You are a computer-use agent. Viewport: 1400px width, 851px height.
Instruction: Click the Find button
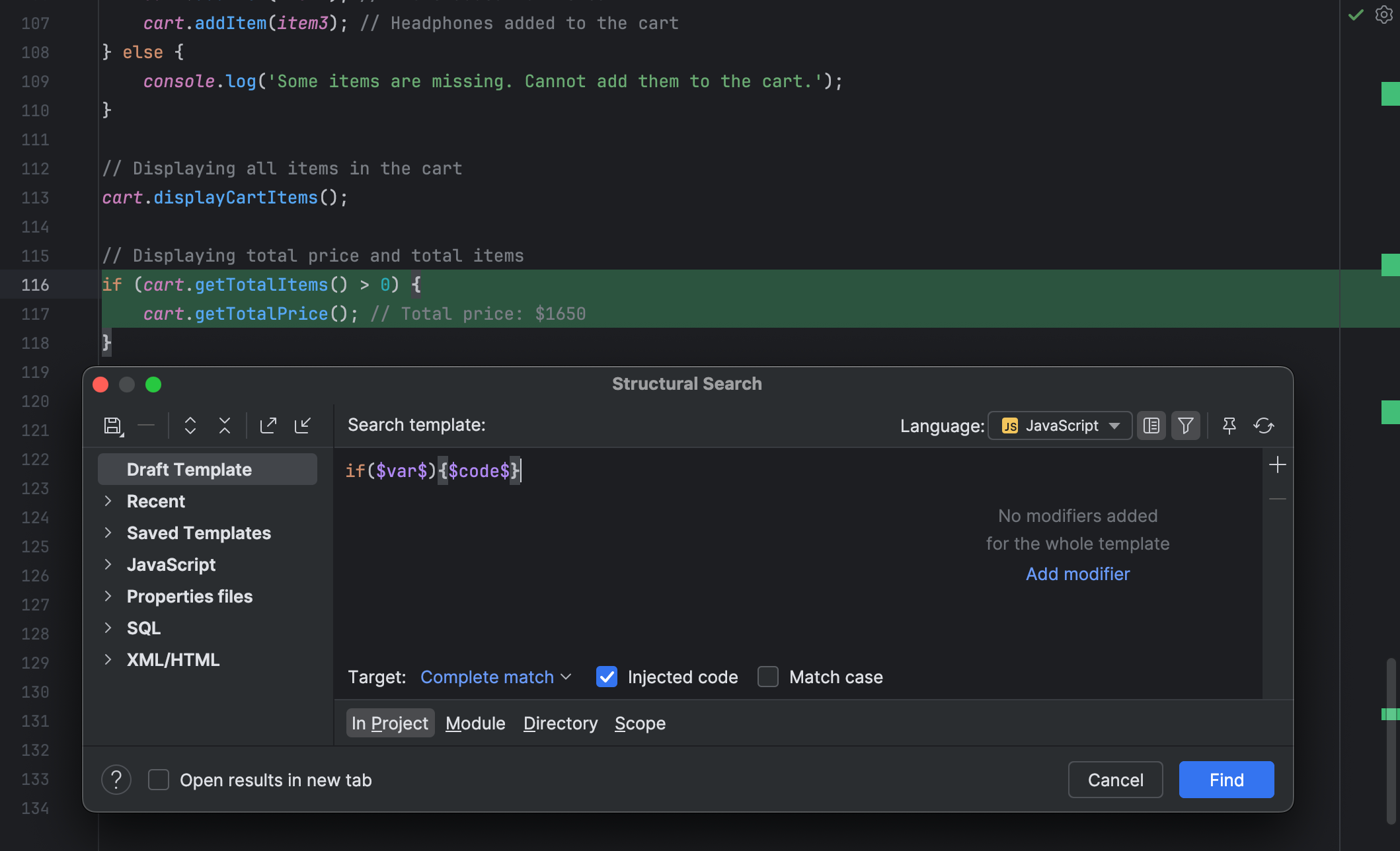1225,779
